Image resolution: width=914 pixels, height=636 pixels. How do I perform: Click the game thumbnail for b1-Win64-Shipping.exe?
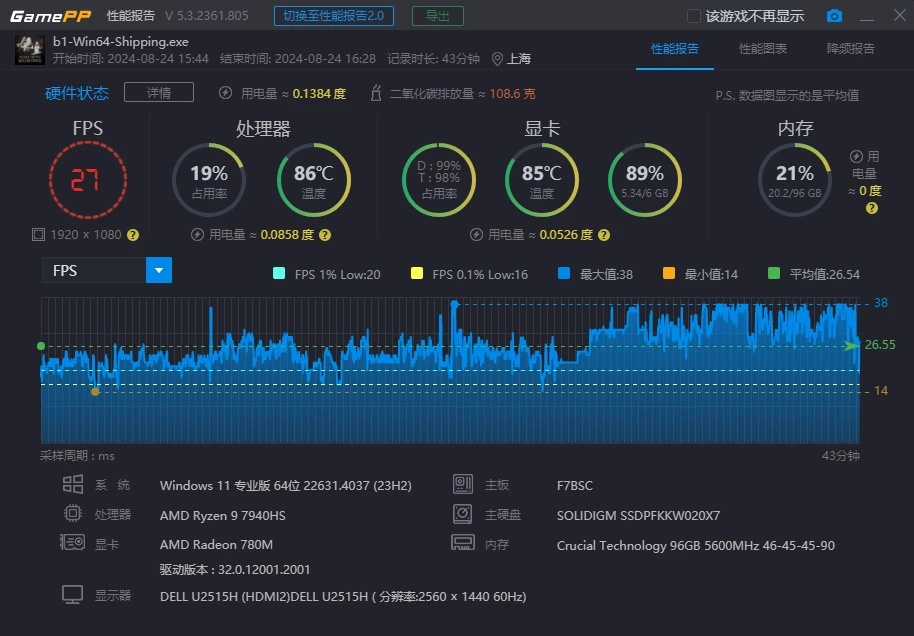pyautogui.click(x=30, y=50)
